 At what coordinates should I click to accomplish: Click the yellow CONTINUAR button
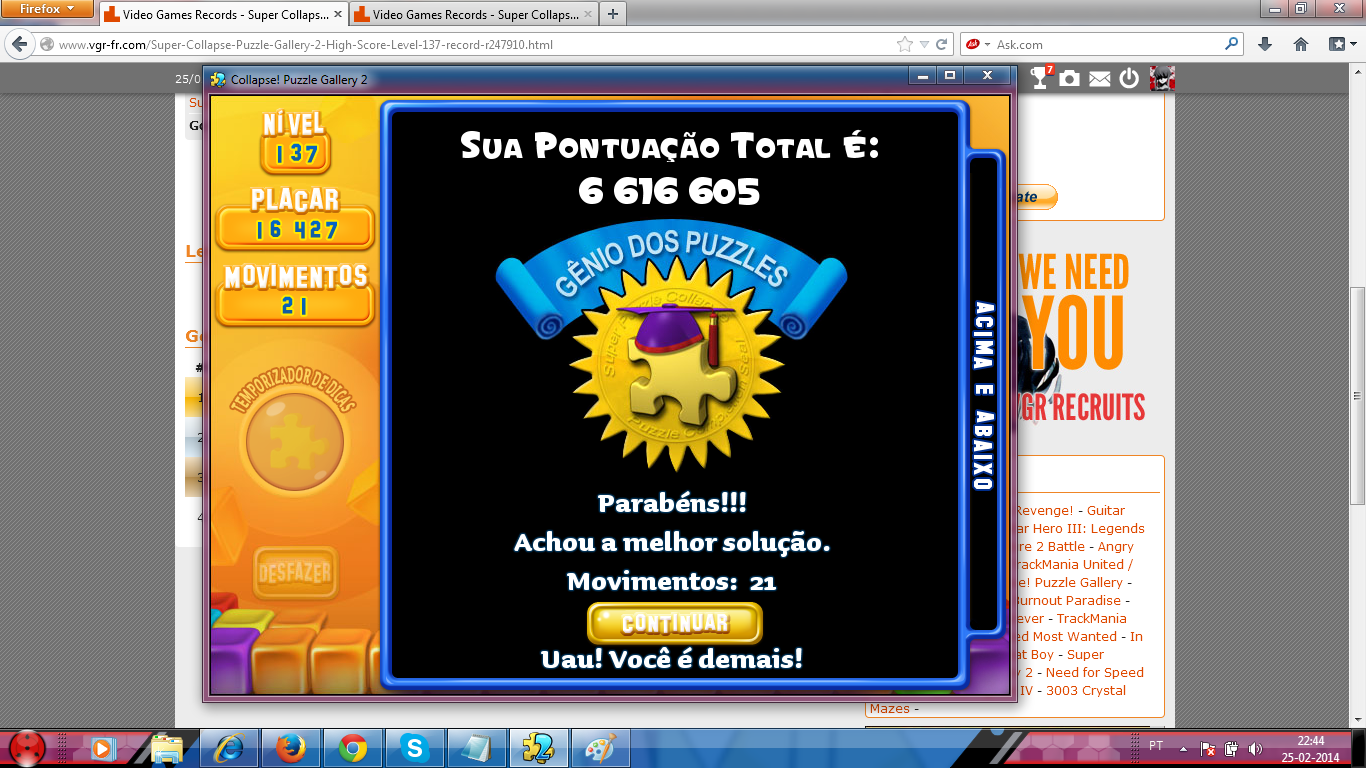point(674,623)
